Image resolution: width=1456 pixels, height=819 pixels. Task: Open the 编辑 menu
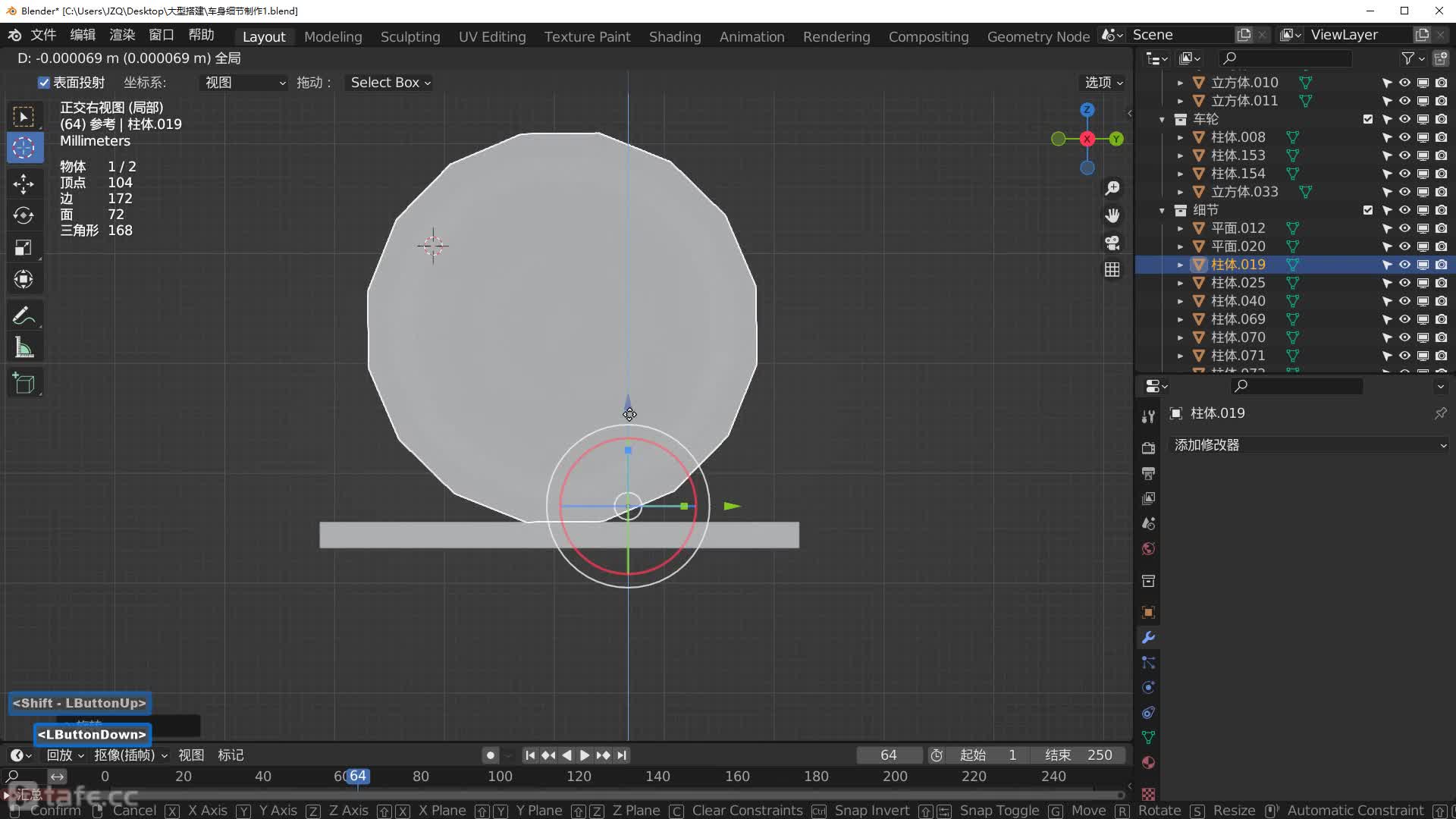[83, 35]
